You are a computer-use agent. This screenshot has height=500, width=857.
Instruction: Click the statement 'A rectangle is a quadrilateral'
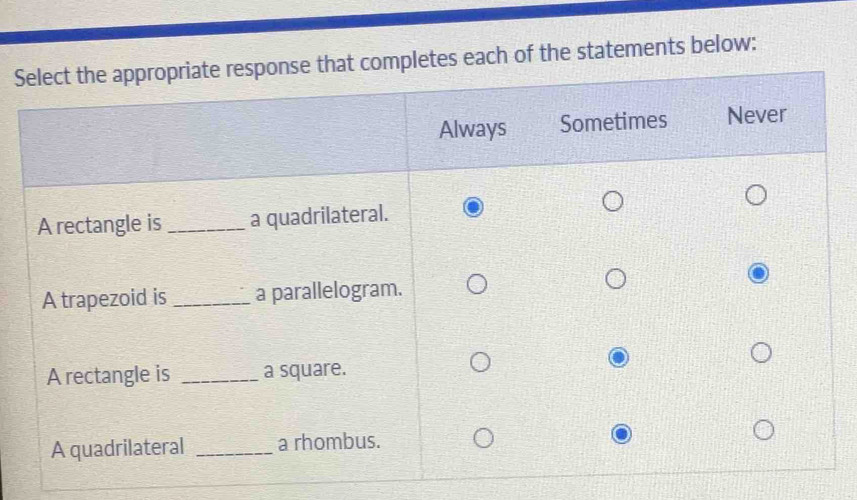coord(212,221)
